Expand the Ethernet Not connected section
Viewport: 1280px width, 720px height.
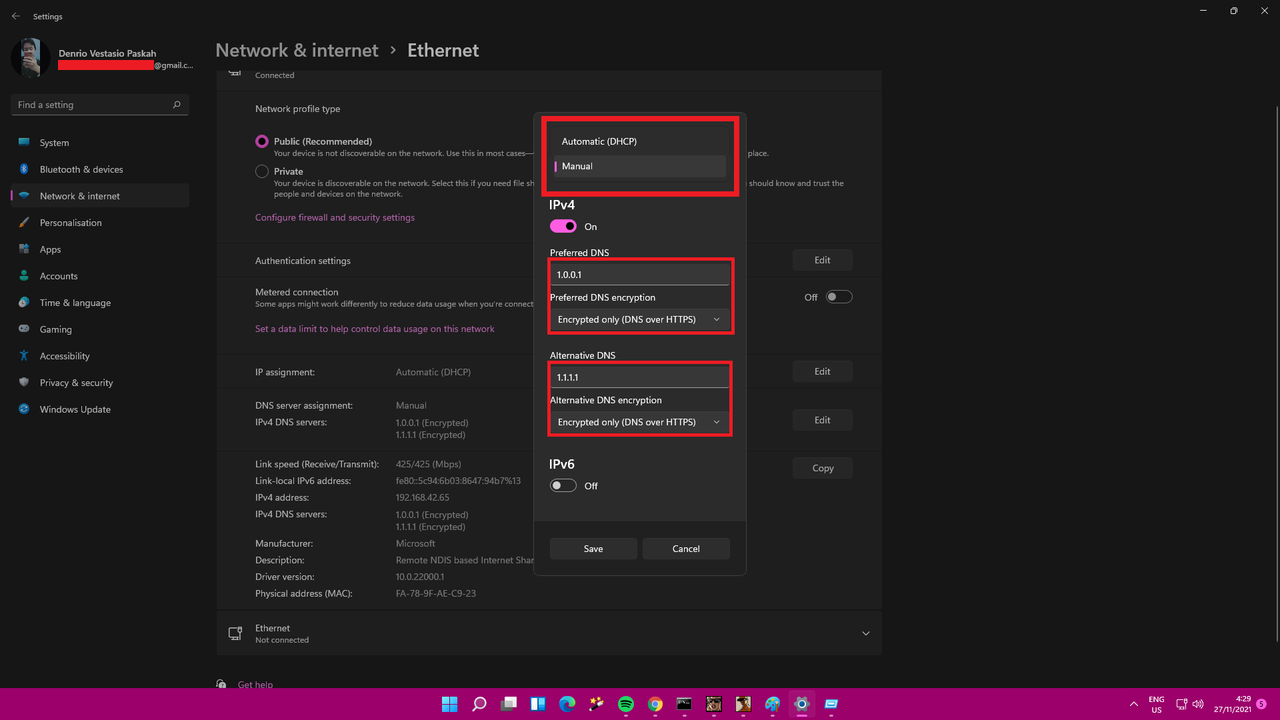pos(866,634)
